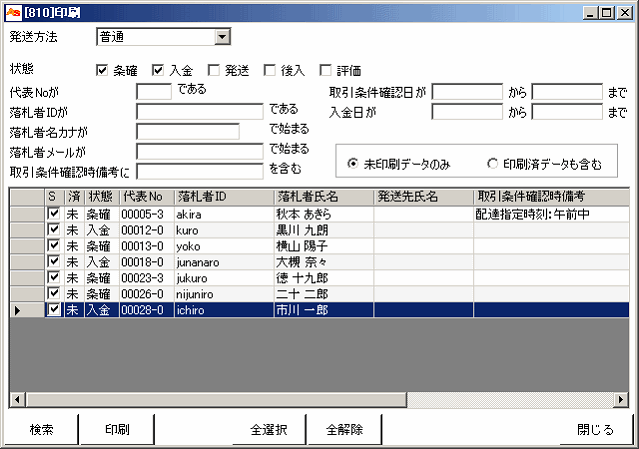Sort by the 代表No column header
The image size is (639, 449).
tap(147, 197)
